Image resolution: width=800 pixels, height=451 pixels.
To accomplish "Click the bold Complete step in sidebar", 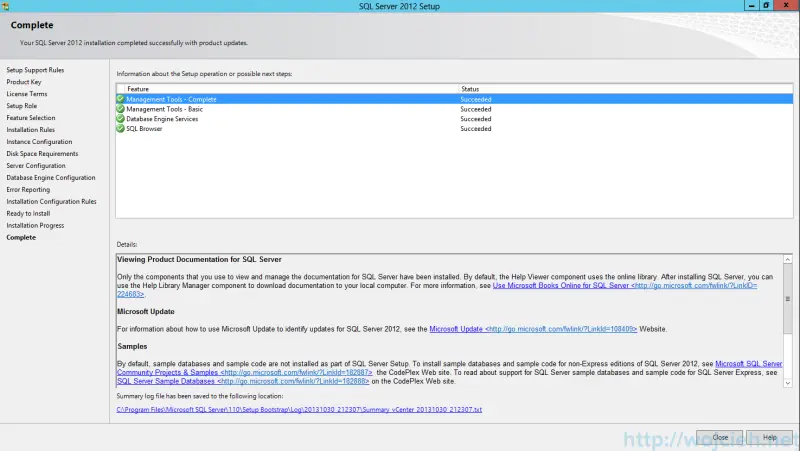I will pyautogui.click(x=21, y=237).
